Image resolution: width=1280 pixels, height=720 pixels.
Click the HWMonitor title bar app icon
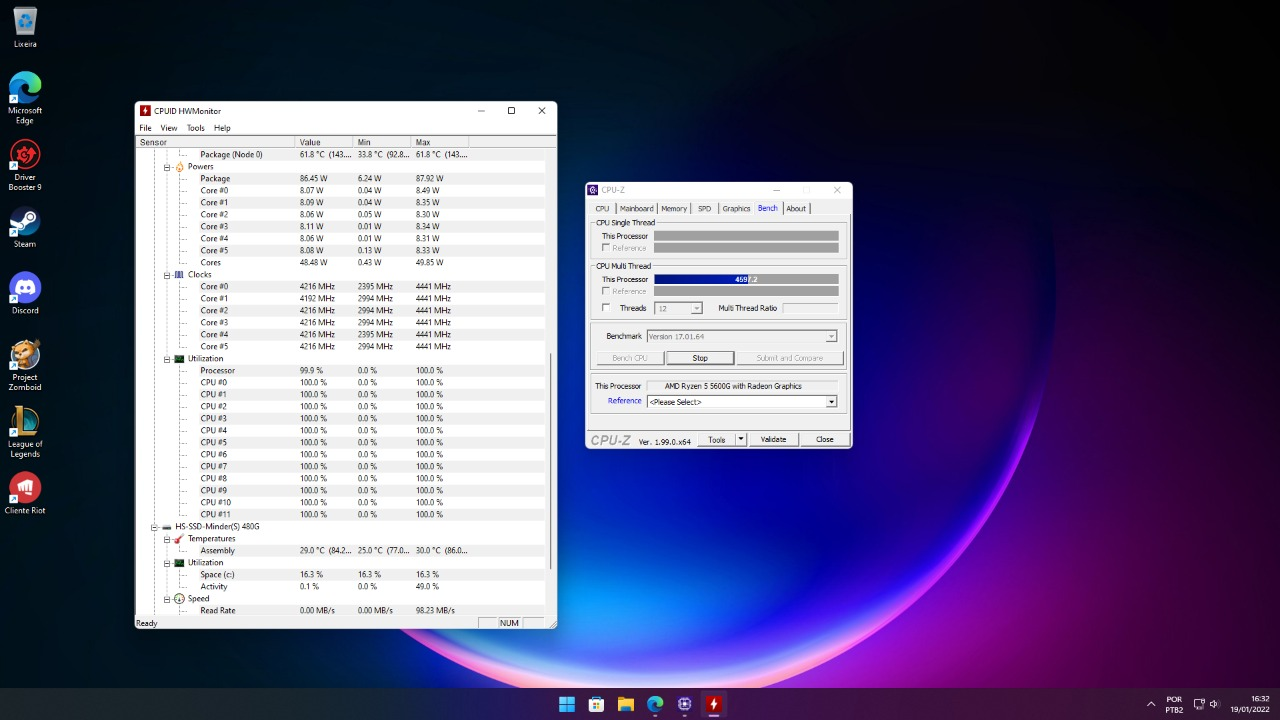click(145, 111)
